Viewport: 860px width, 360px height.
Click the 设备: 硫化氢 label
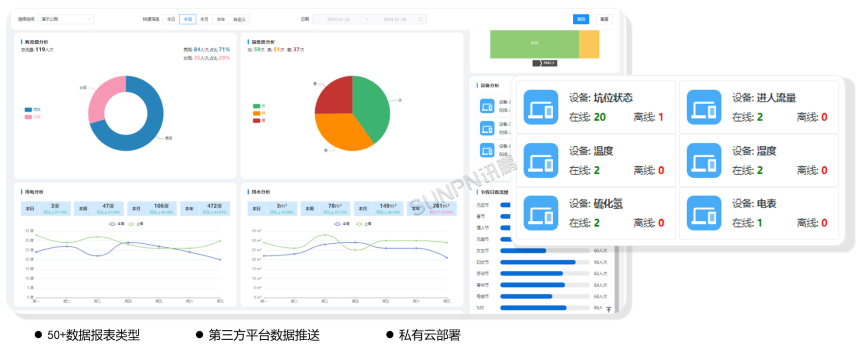(x=596, y=204)
